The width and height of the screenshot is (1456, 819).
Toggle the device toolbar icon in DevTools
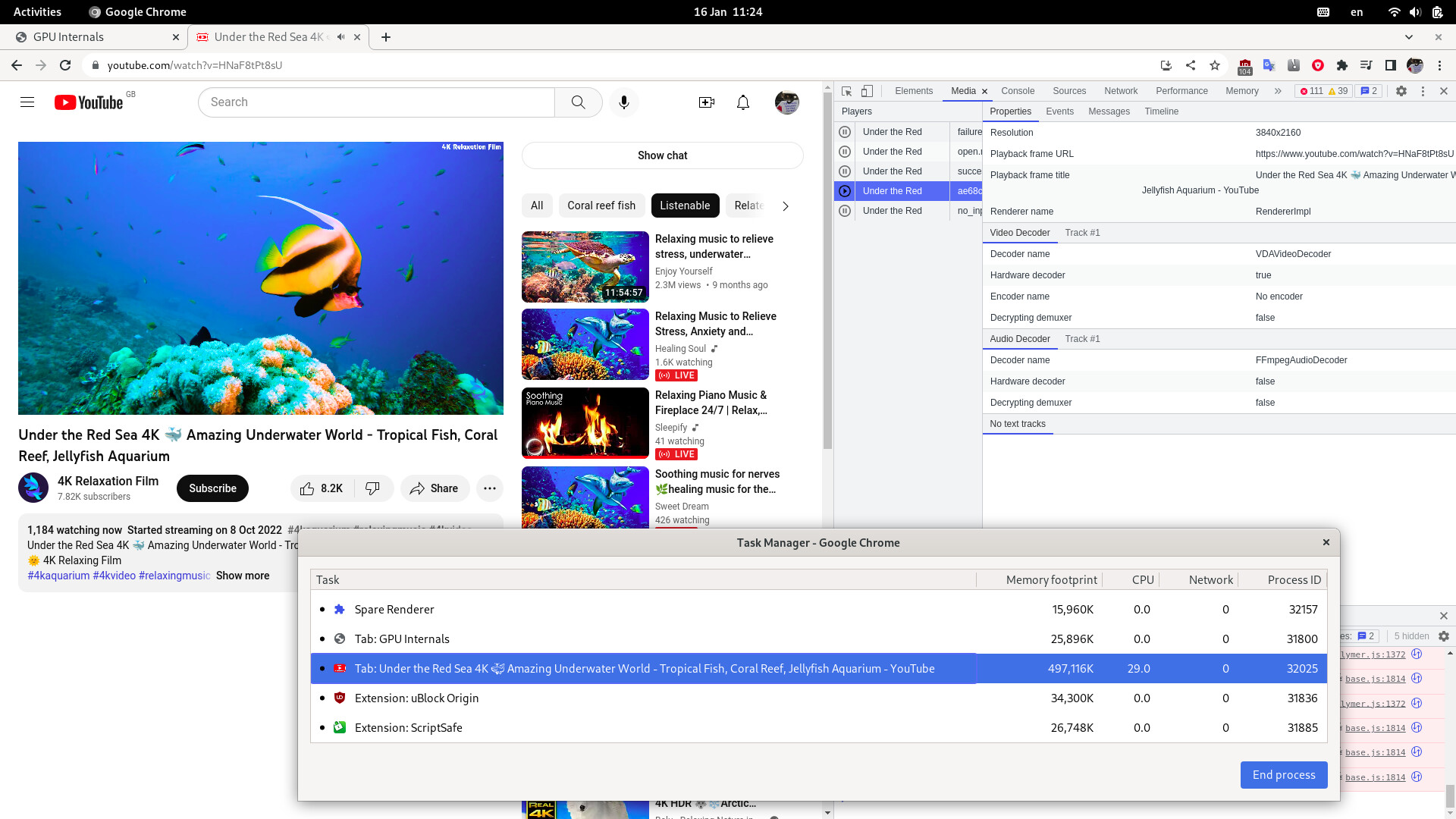pyautogui.click(x=867, y=91)
